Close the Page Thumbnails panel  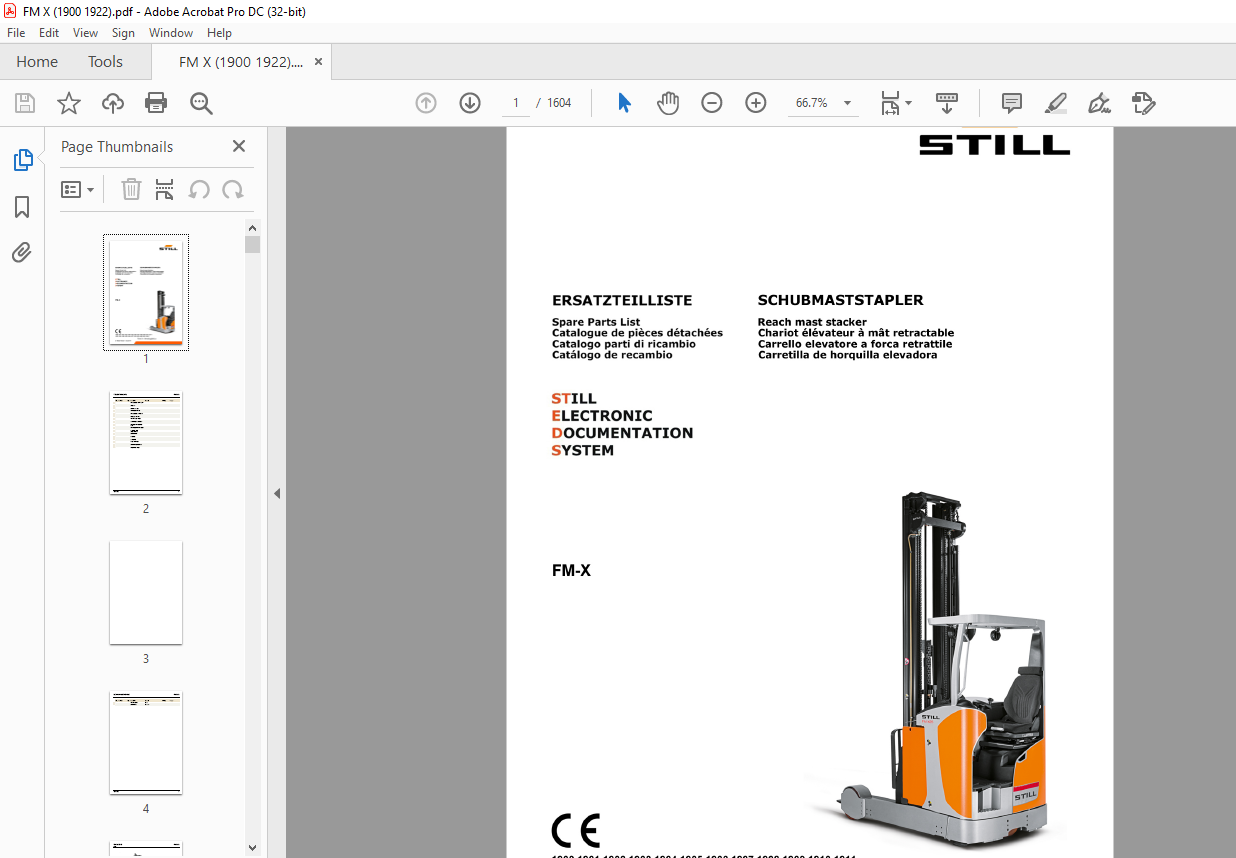pyautogui.click(x=239, y=146)
